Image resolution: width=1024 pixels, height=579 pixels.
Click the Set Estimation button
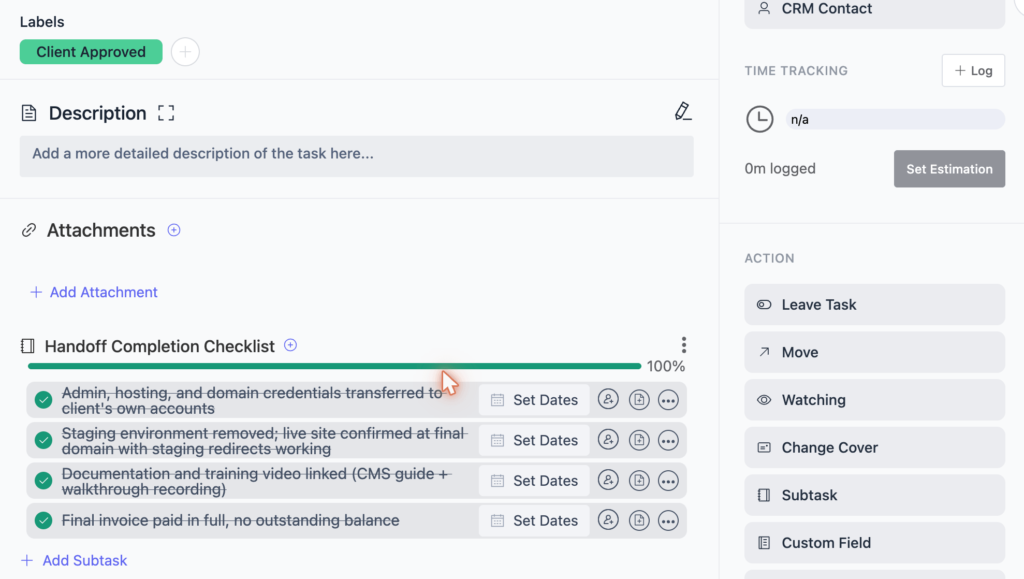(949, 169)
